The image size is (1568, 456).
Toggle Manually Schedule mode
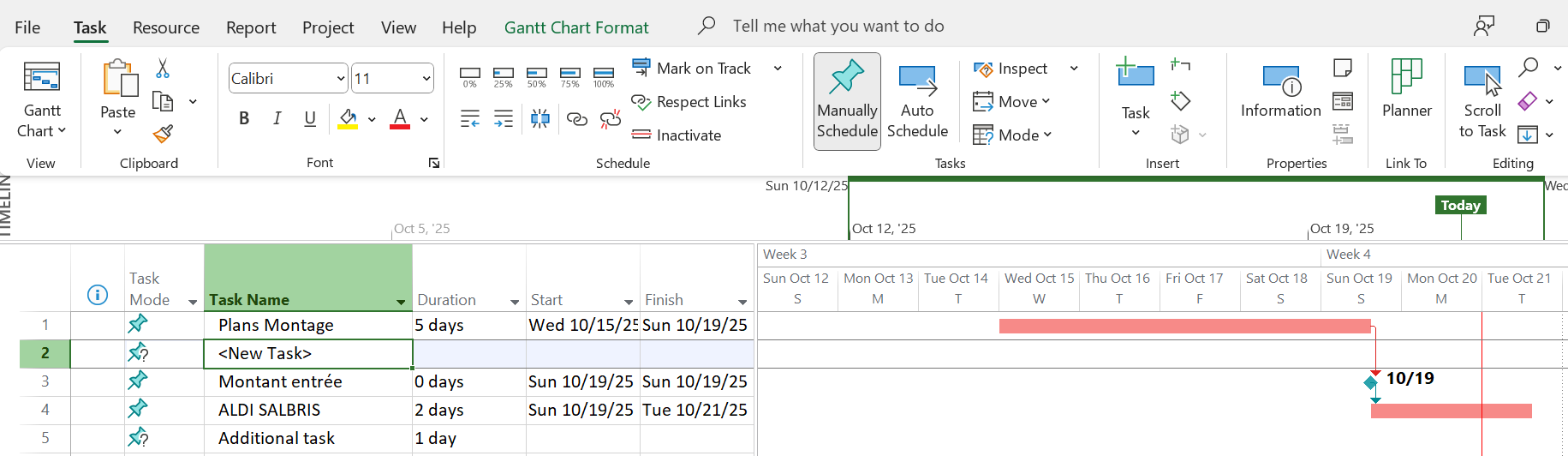pyautogui.click(x=847, y=101)
